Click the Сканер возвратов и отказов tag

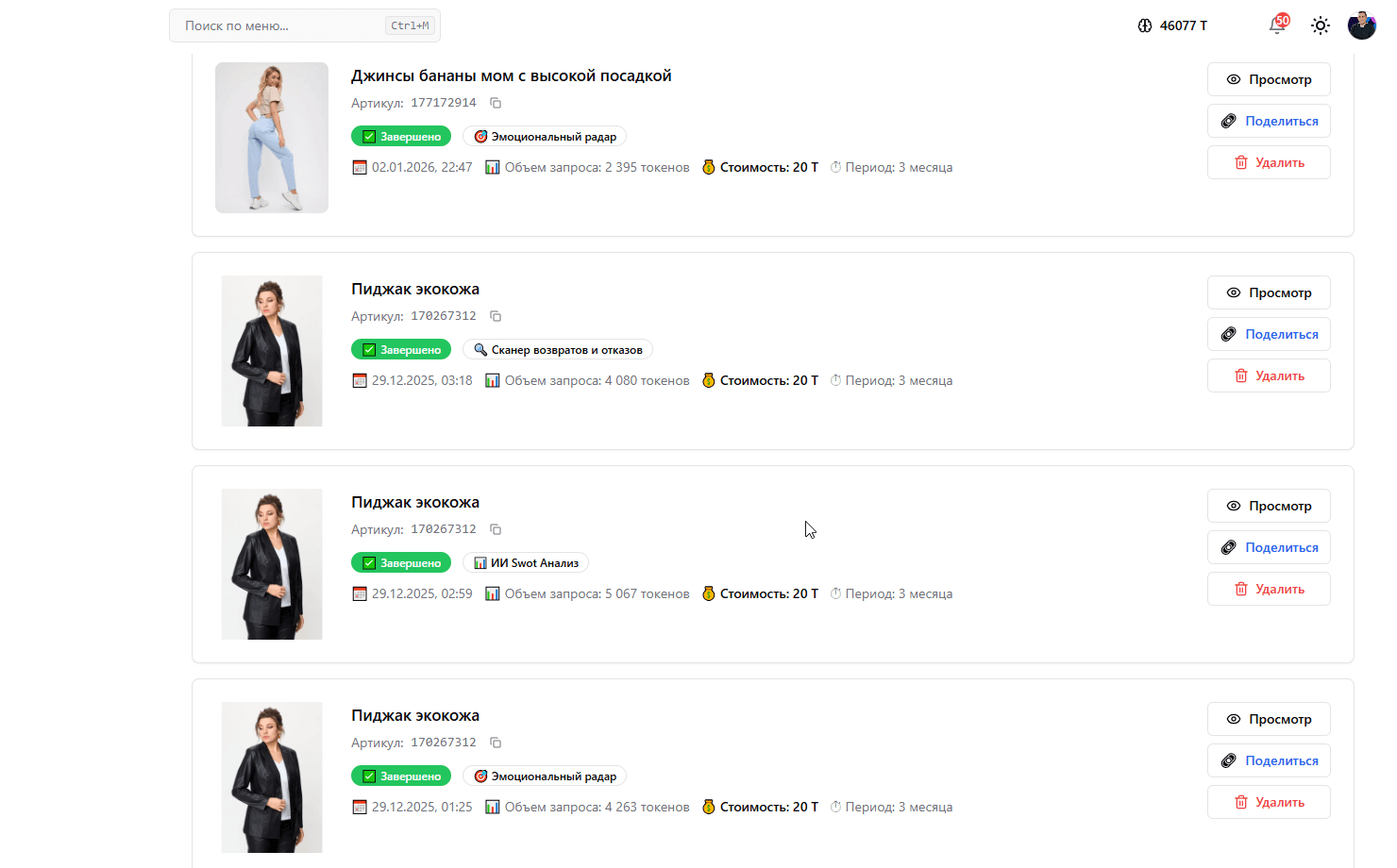557,350
